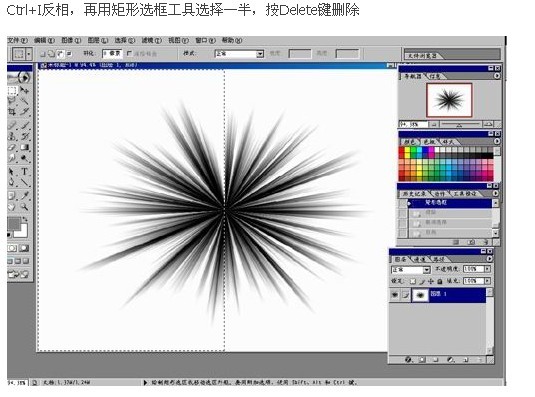Open the layer blend mode dropdown

pyautogui.click(x=410, y=269)
